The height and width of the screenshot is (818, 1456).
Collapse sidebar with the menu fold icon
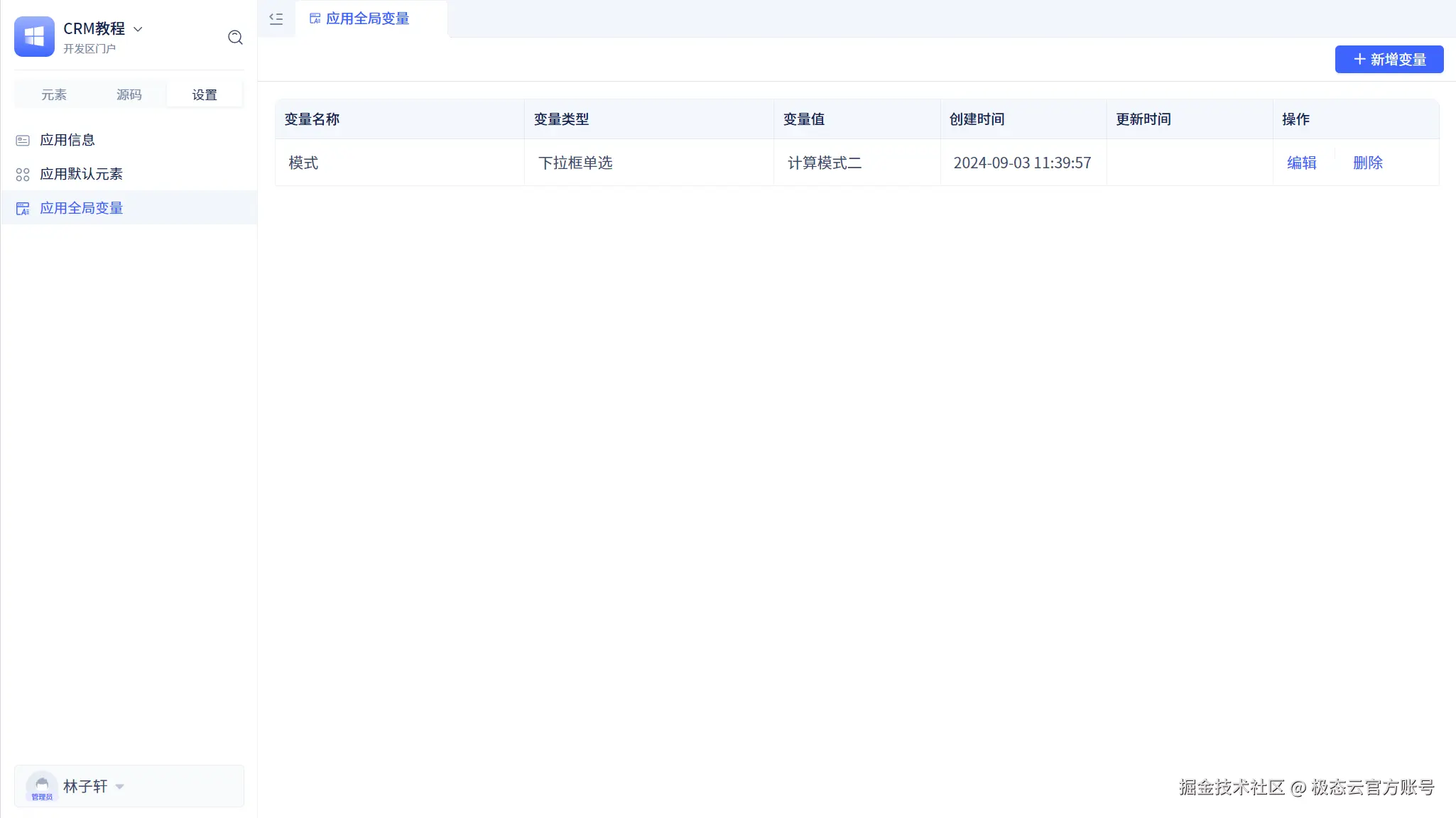tap(276, 19)
